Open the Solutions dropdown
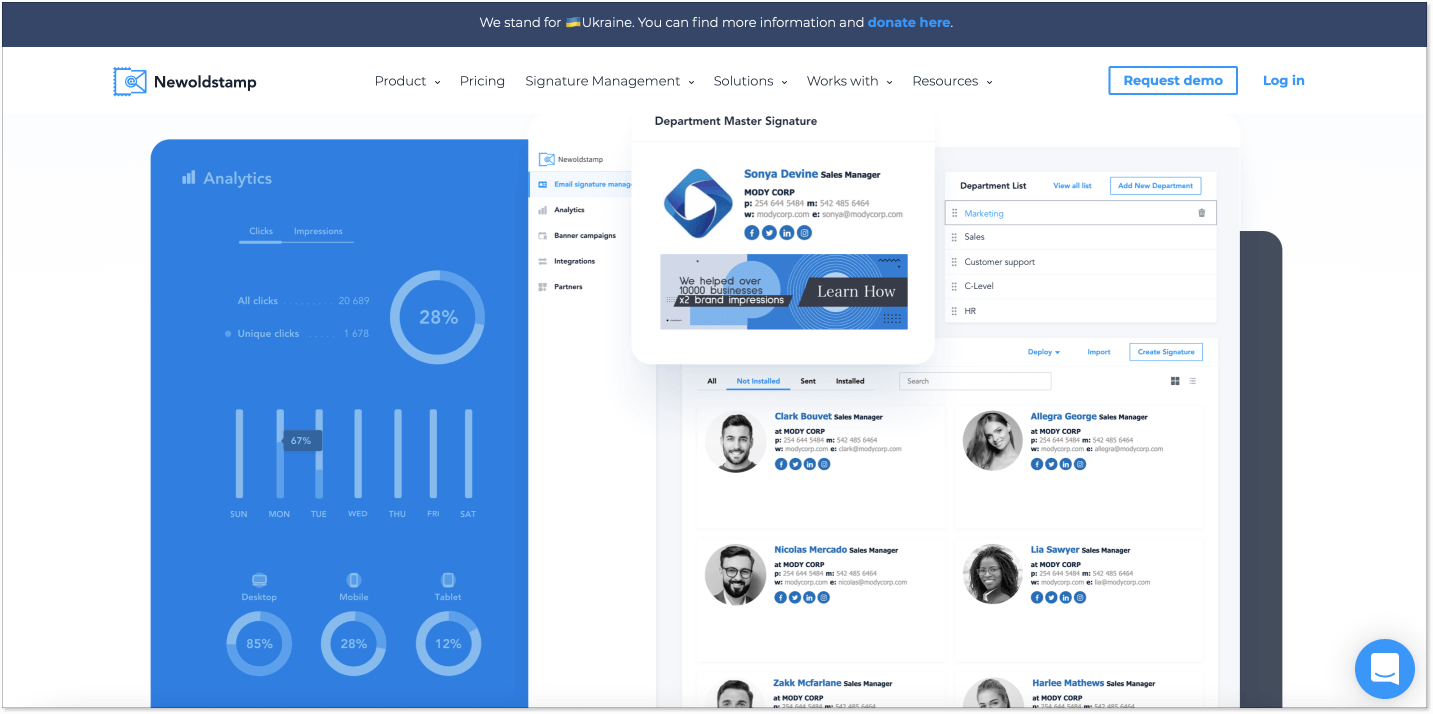Screen dimensions: 1433x714 [750, 81]
